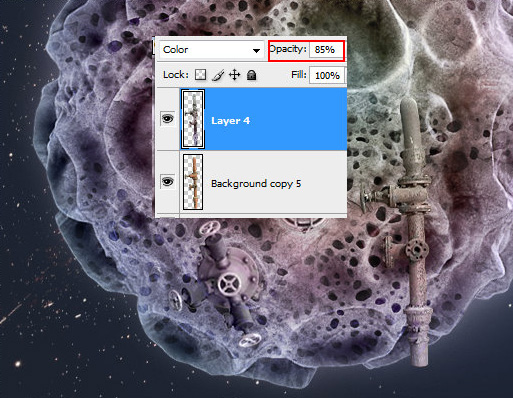Edit the Fill field showing 100%
Viewport: 513px width, 398px height.
tap(327, 75)
